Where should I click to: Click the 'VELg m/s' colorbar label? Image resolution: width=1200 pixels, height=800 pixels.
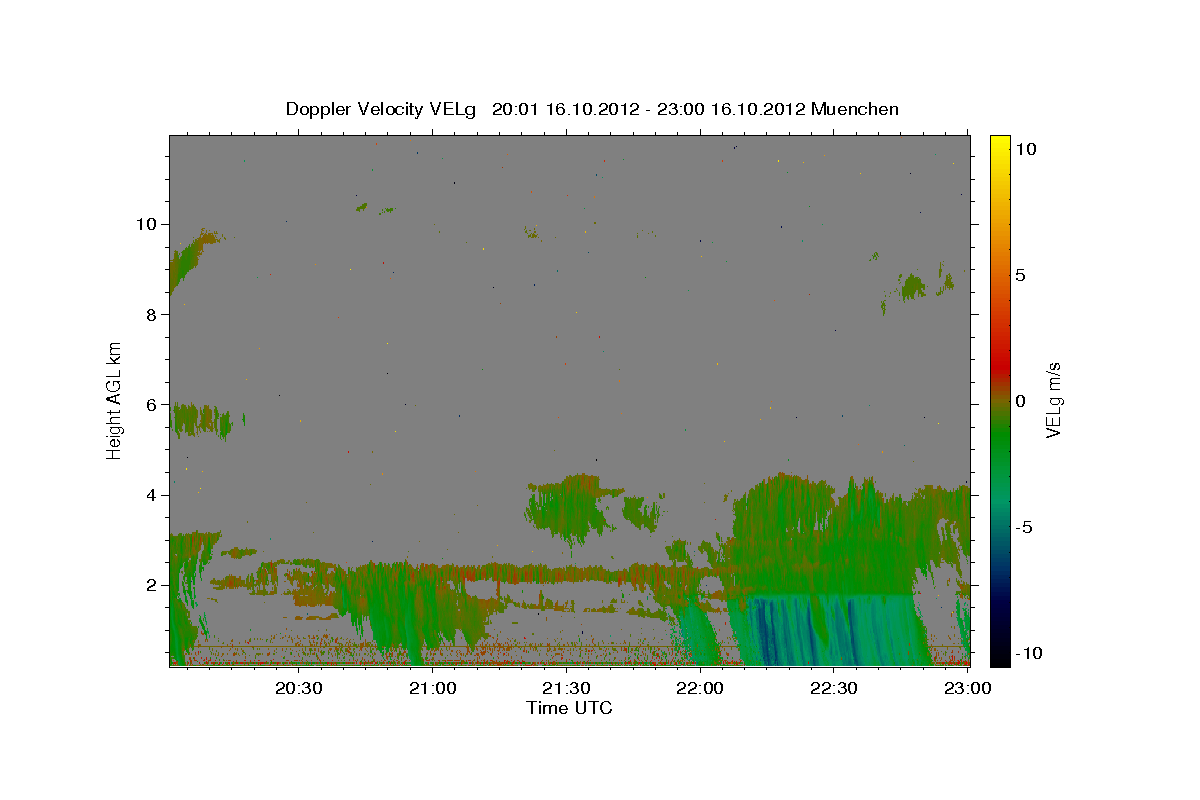[1053, 400]
